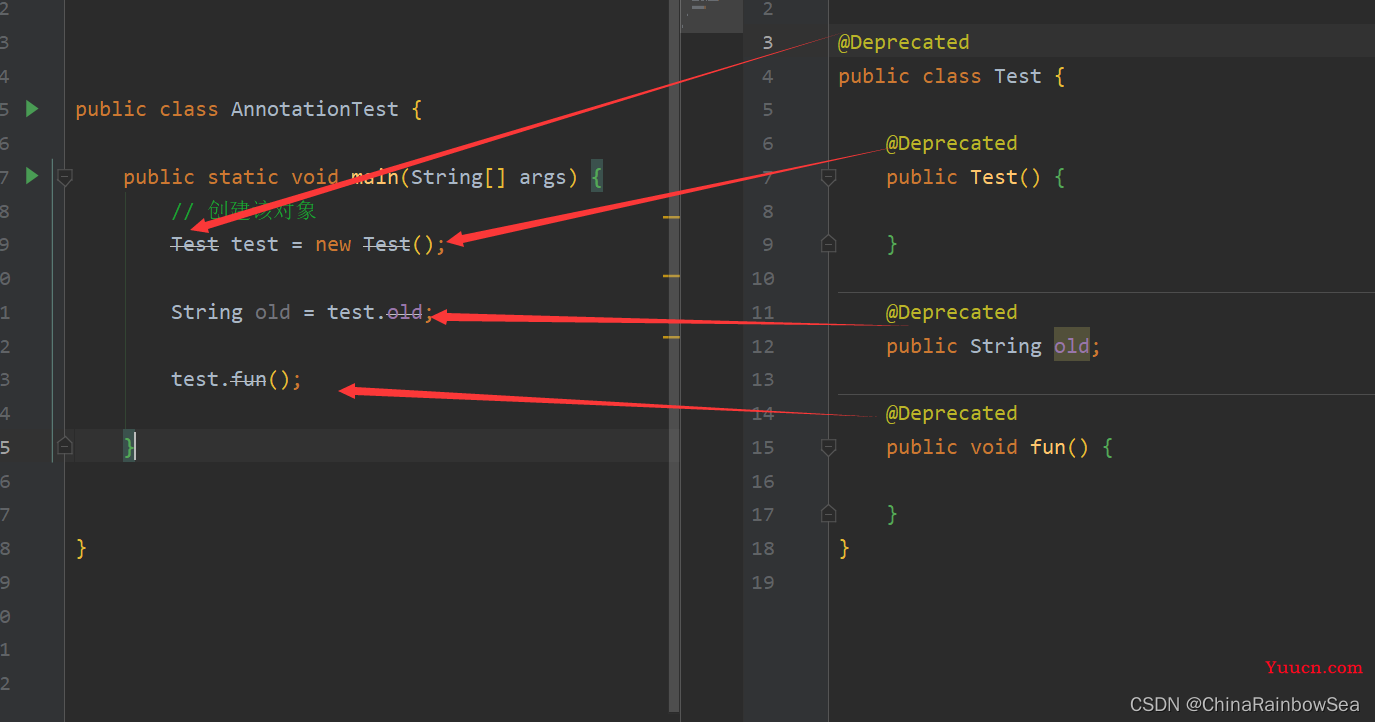Click deprecated 'Test' constructor call after new

click(x=387, y=244)
